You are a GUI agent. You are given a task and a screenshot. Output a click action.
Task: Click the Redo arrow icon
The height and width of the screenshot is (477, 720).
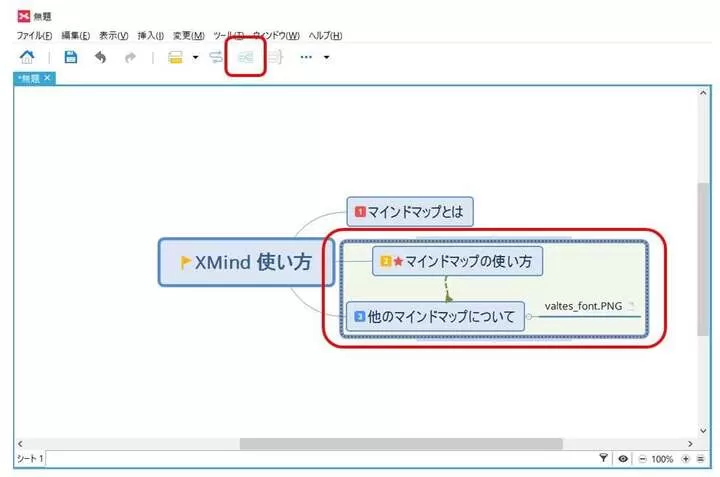[x=130, y=58]
